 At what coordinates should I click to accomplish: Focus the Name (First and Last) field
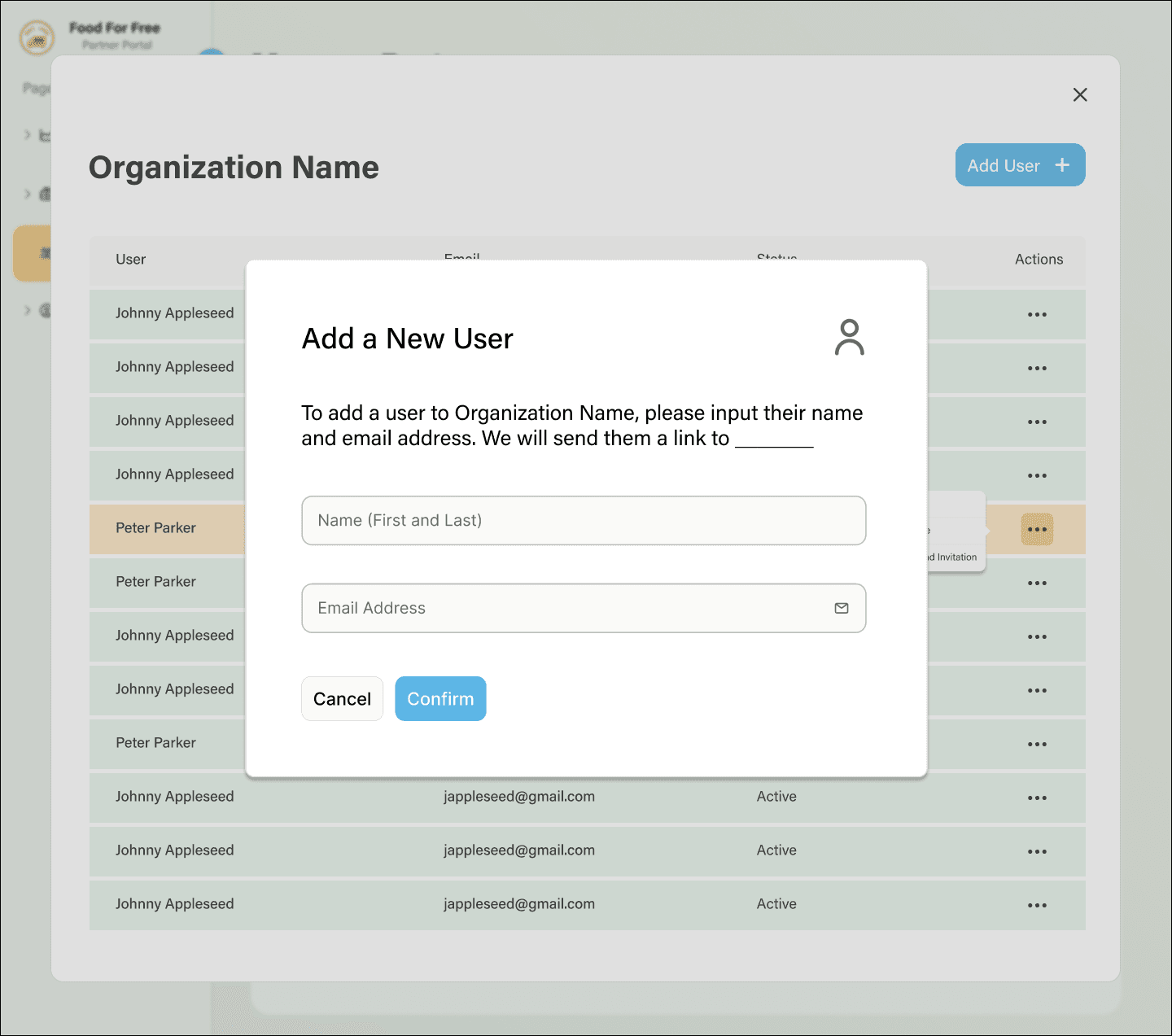point(583,521)
